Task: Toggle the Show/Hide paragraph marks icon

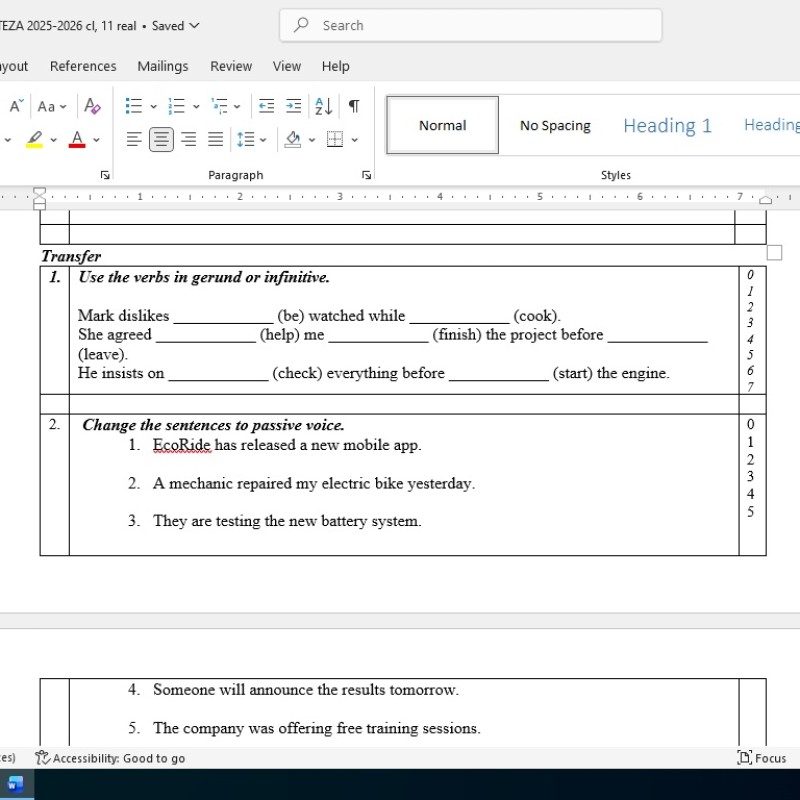Action: [352, 106]
